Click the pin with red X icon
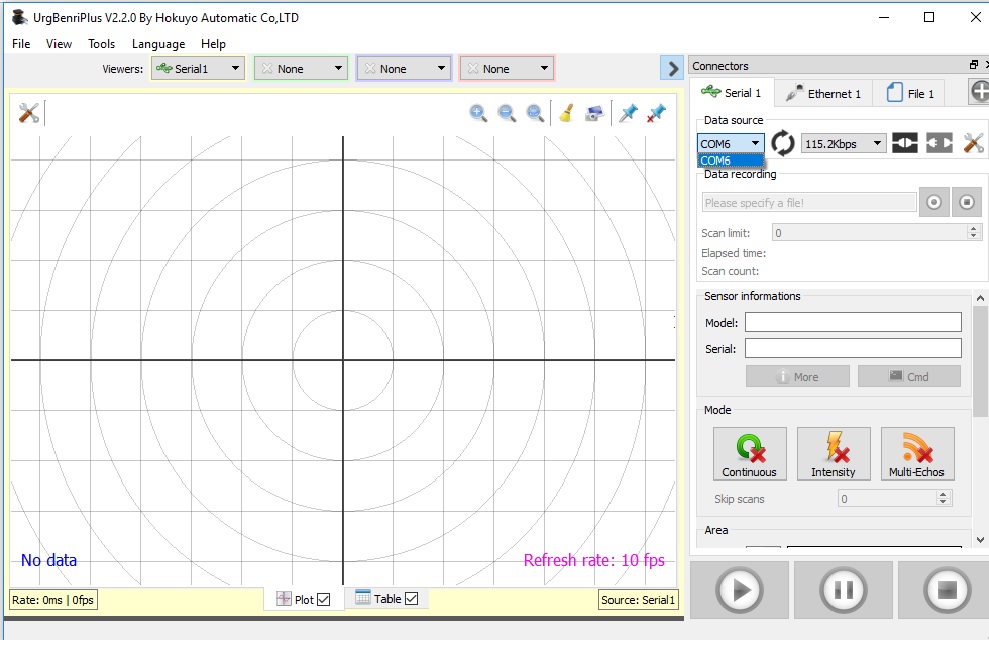Screen dimensions: 989x659 click(x=656, y=114)
